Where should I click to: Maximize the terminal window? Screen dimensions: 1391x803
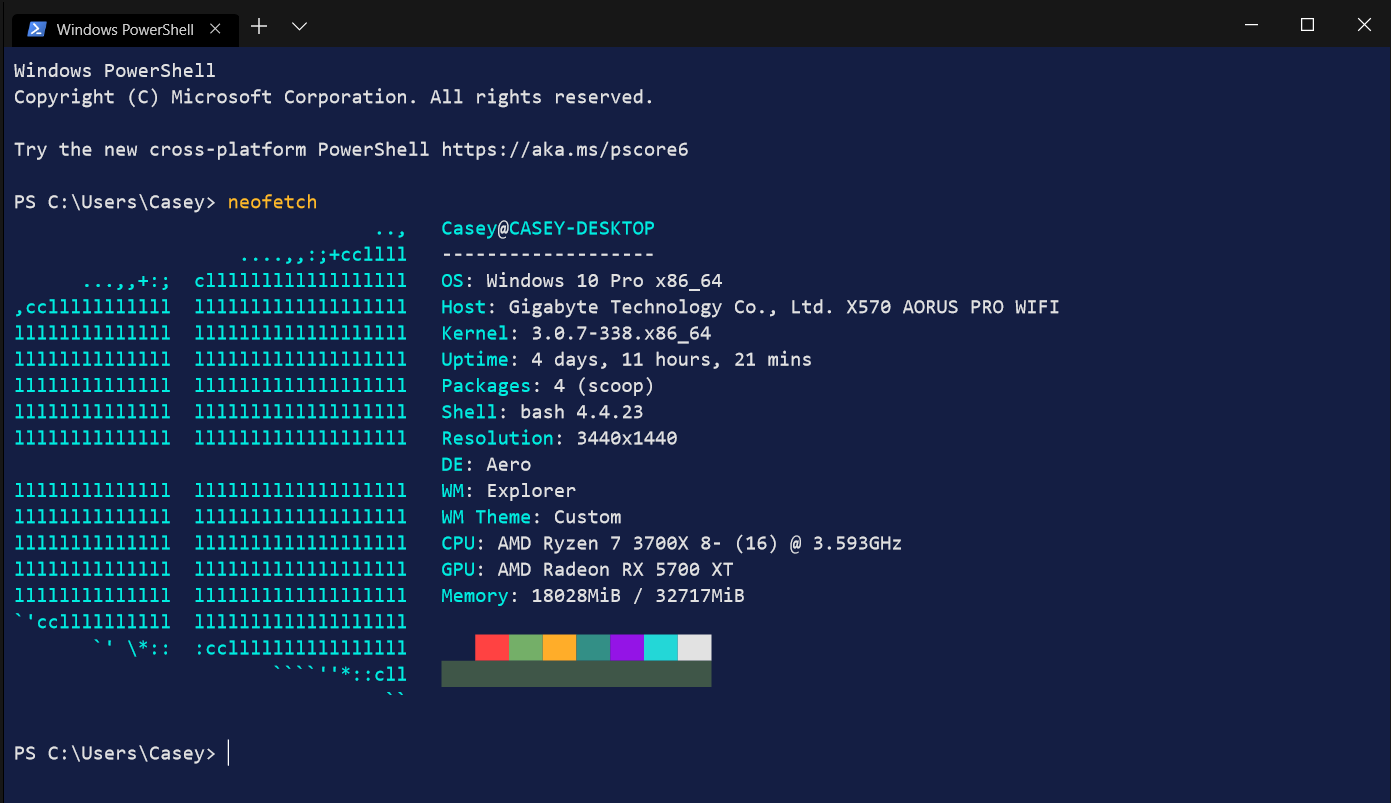[1307, 25]
